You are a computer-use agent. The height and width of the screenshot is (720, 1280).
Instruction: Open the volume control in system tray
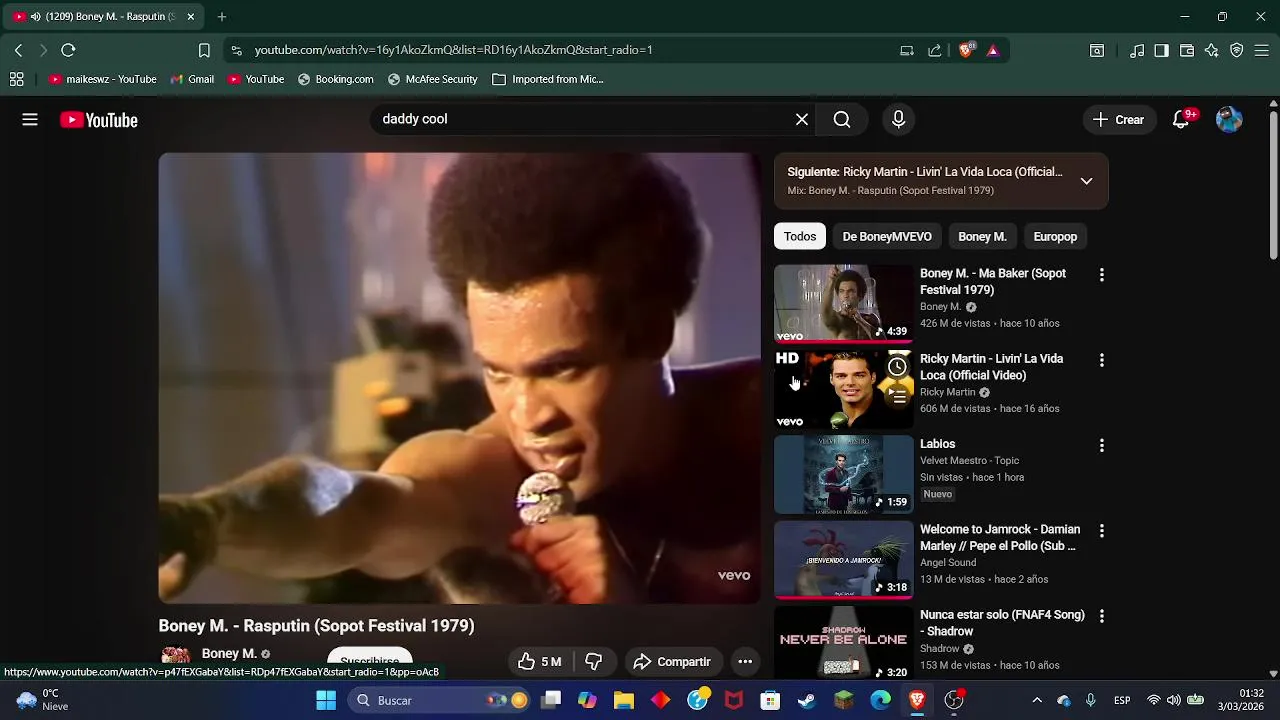coord(1173,700)
